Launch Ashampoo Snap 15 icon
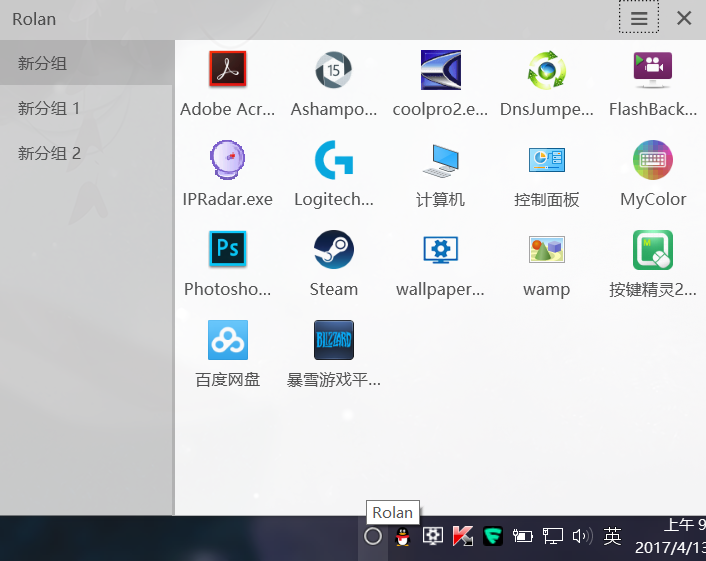This screenshot has height=561, width=706. click(x=334, y=70)
